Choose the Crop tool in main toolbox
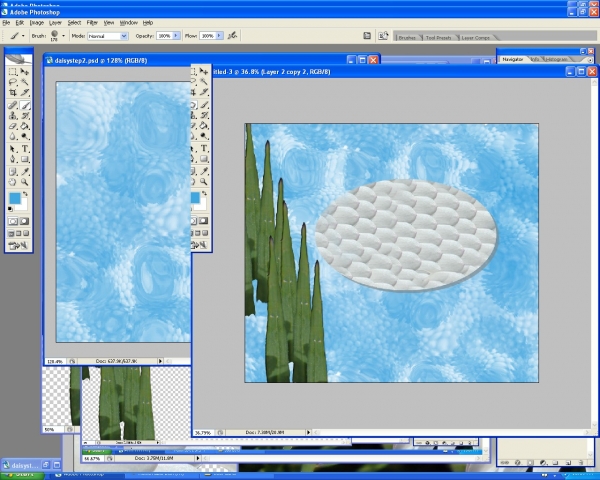The height and width of the screenshot is (480, 600). point(13,92)
